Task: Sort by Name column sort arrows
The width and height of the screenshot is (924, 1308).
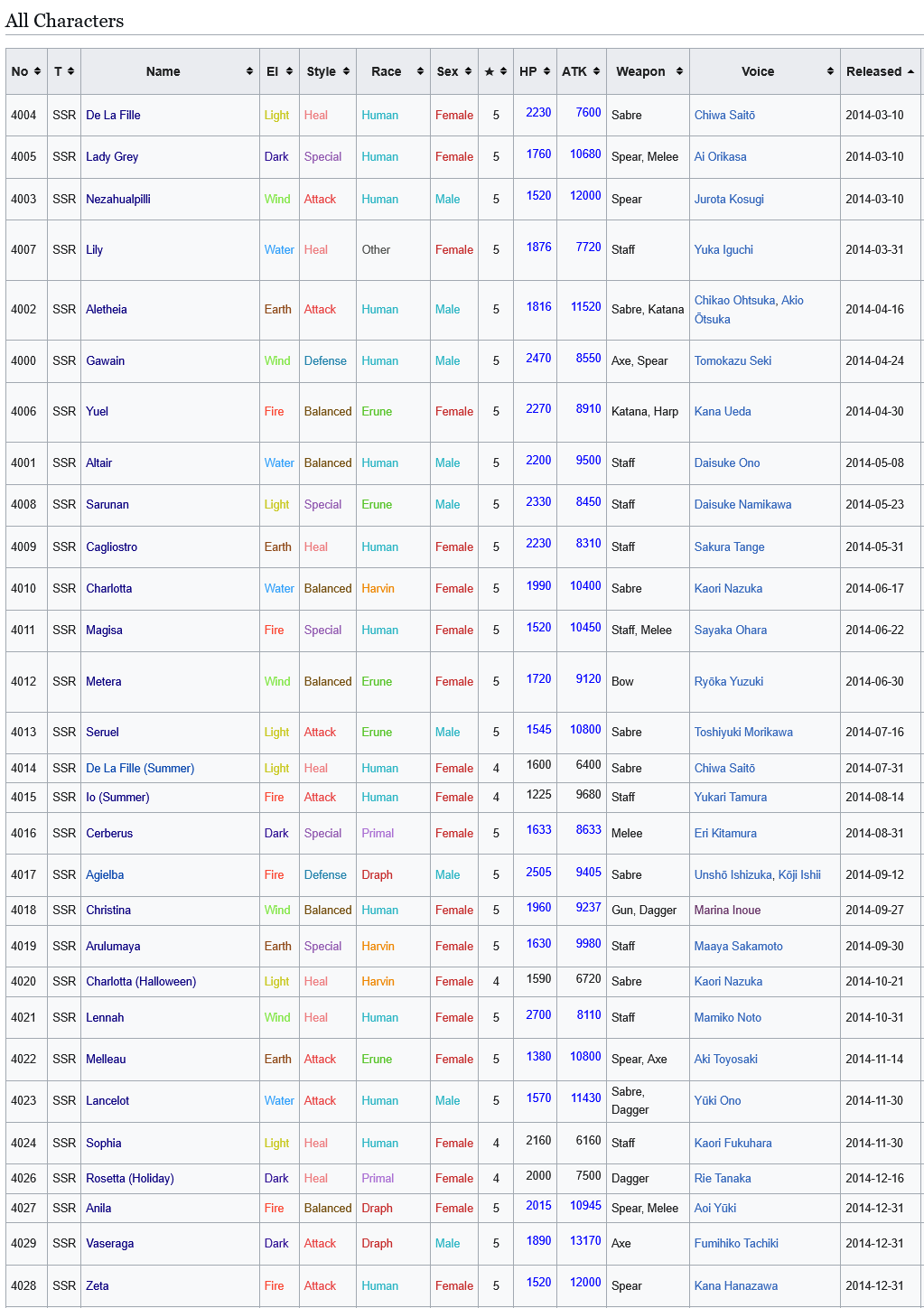Action: [249, 71]
